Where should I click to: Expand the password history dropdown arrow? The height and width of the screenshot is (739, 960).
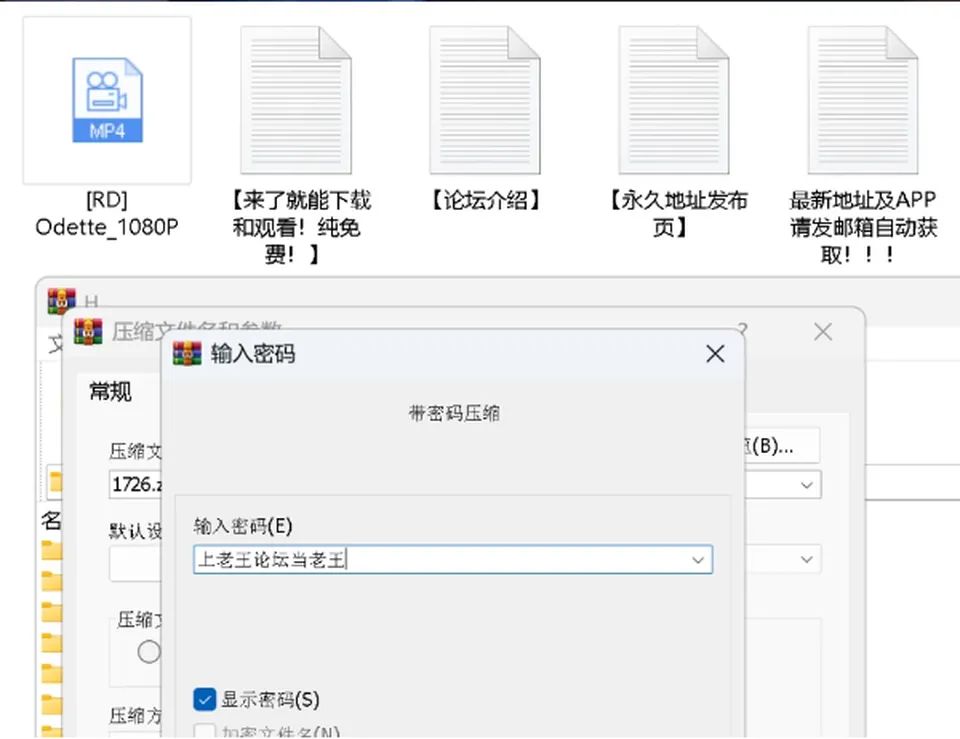[697, 560]
